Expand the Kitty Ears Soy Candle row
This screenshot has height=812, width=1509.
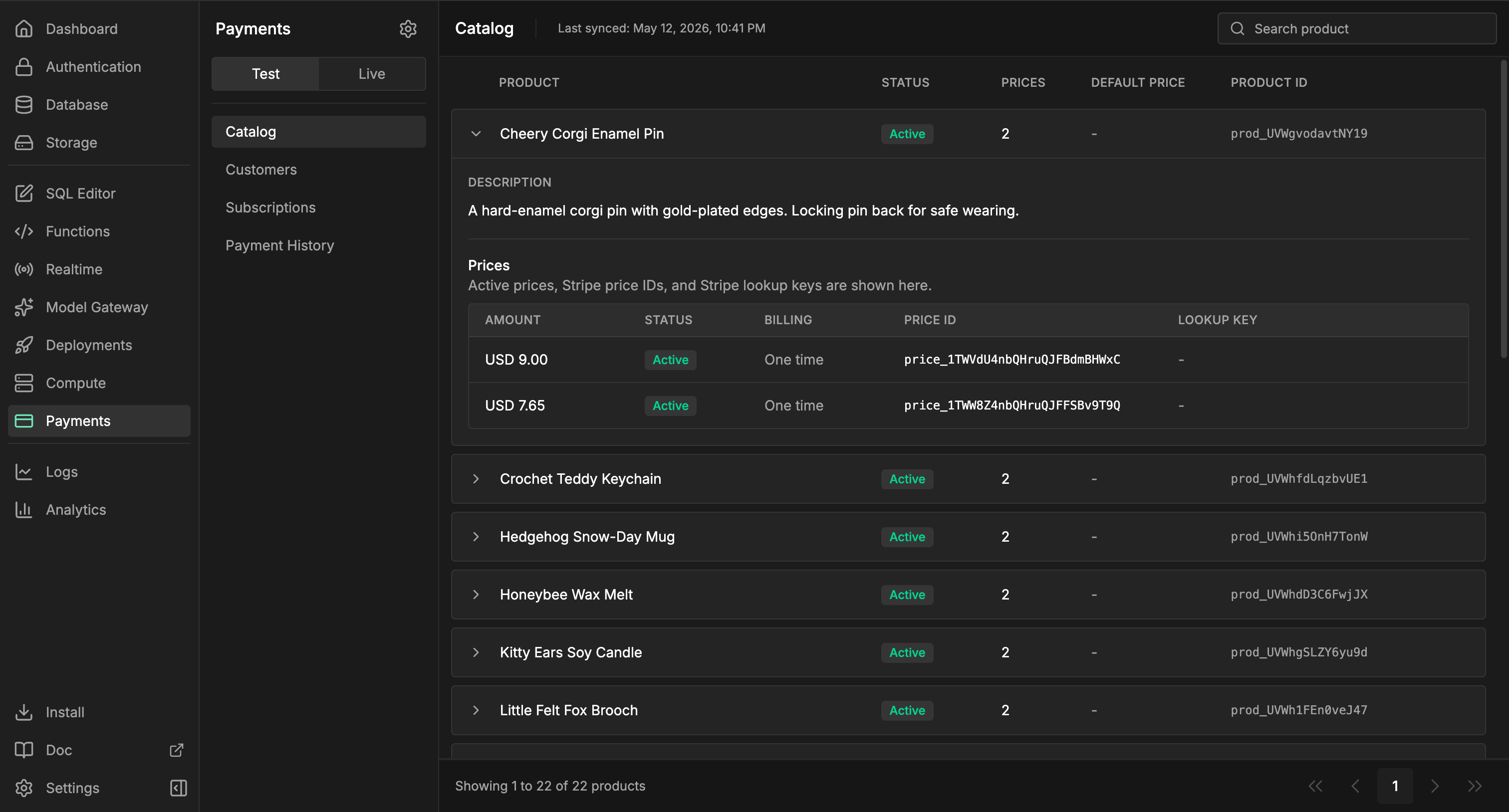tap(476, 652)
